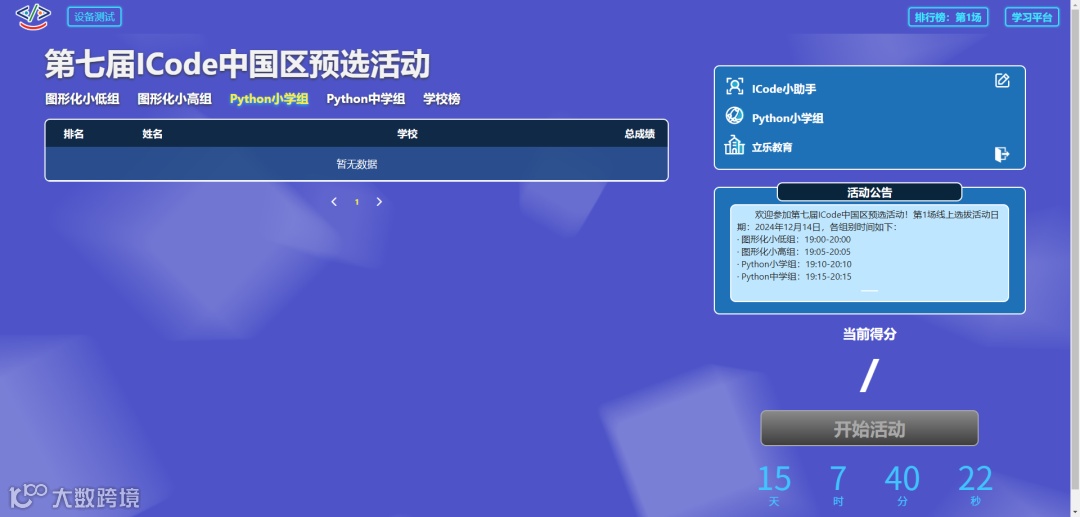Click the announcement line Python小学组：19:10-20:10
This screenshot has width=1080, height=517.
point(794,264)
